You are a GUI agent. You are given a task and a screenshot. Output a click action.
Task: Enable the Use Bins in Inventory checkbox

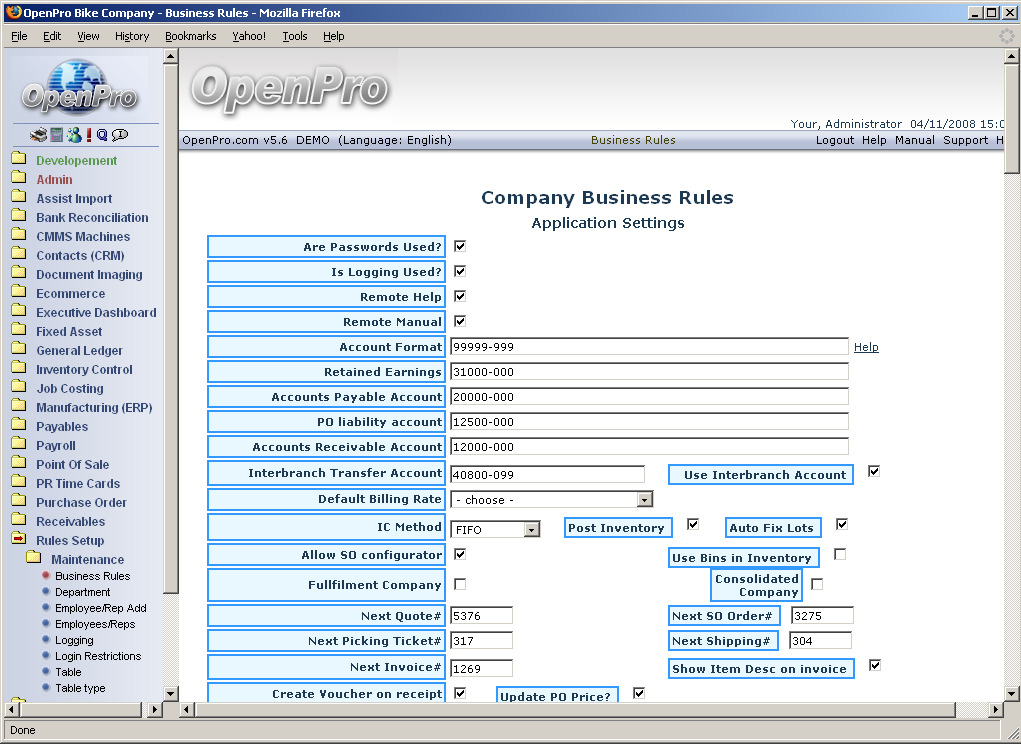tap(840, 554)
